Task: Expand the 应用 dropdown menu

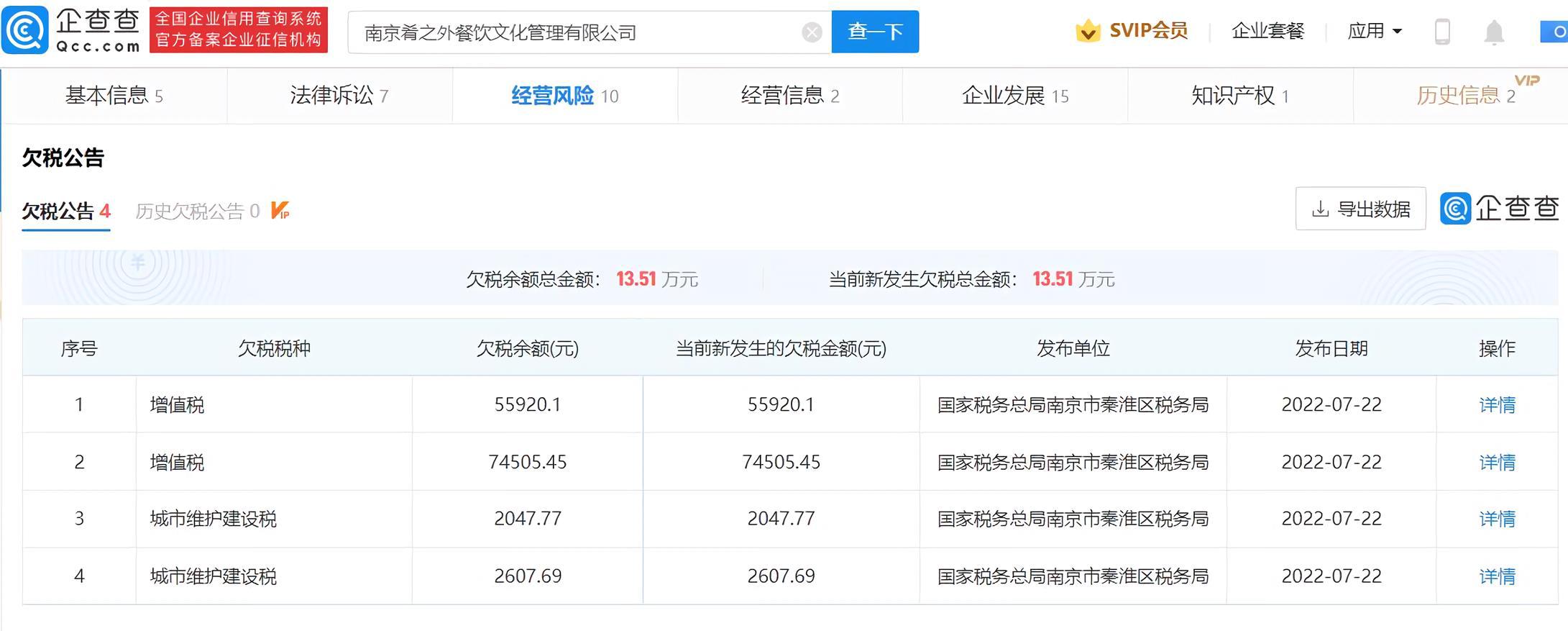Action: (1375, 31)
